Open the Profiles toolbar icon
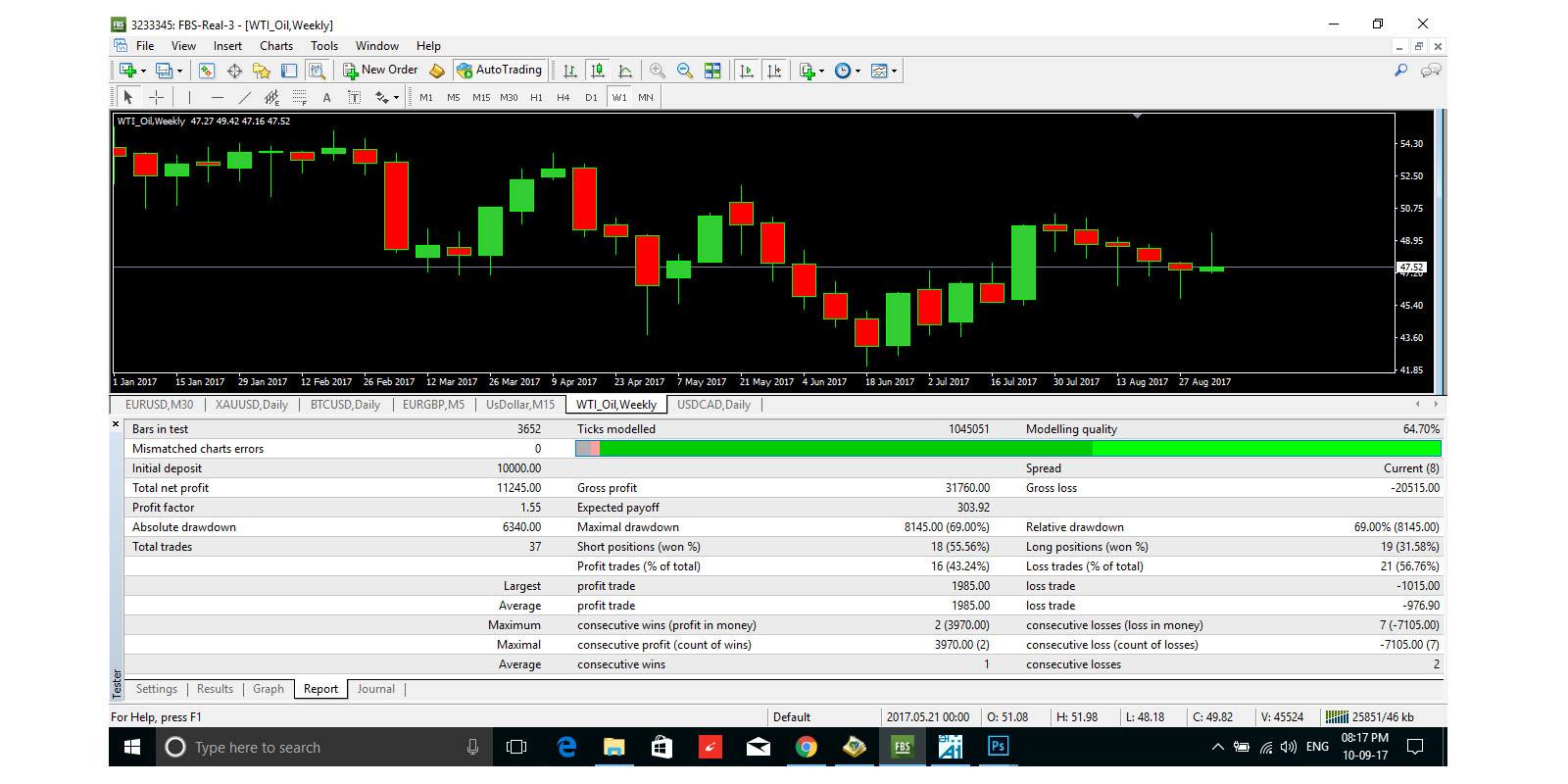 (x=164, y=71)
